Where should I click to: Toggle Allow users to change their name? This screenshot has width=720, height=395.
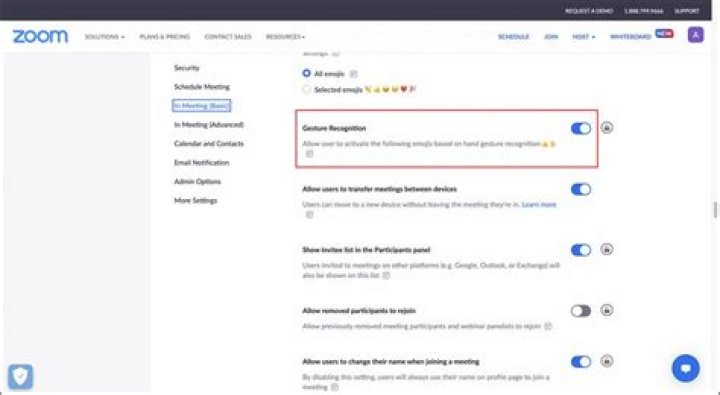coord(581,362)
